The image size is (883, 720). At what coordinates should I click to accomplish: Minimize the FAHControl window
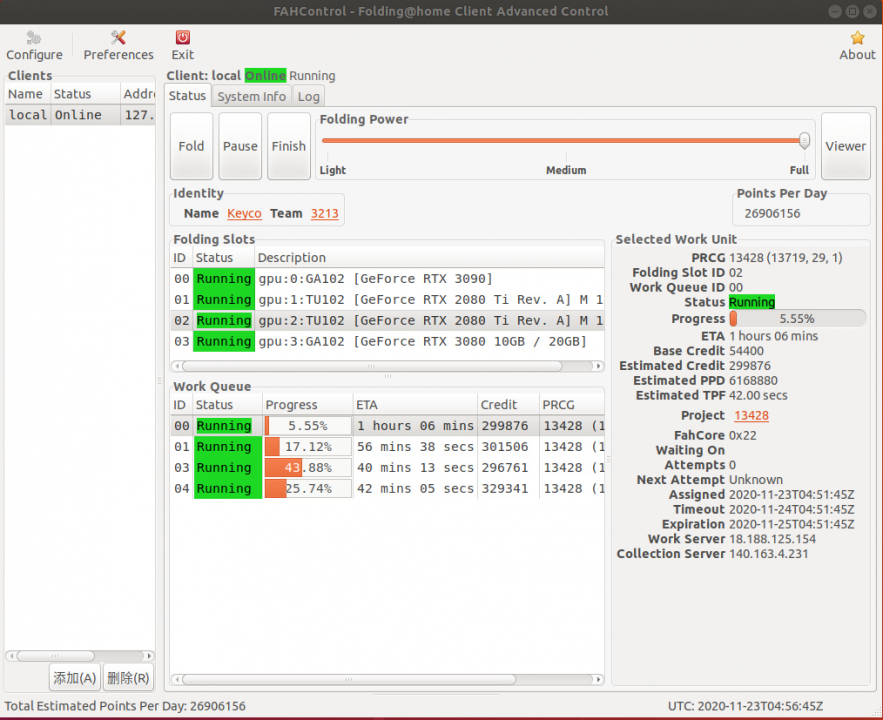[x=835, y=11]
